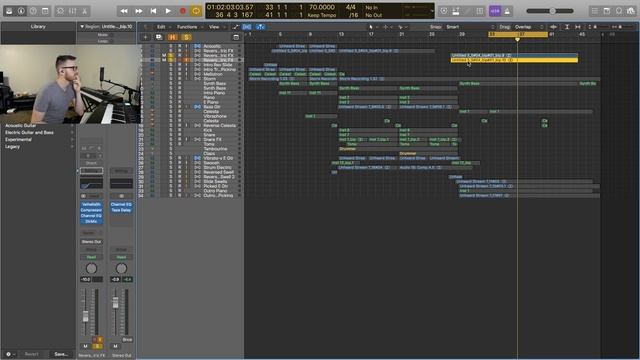
Task: Open Tape Delay plug-in on Stereo Out
Action: (x=121, y=210)
